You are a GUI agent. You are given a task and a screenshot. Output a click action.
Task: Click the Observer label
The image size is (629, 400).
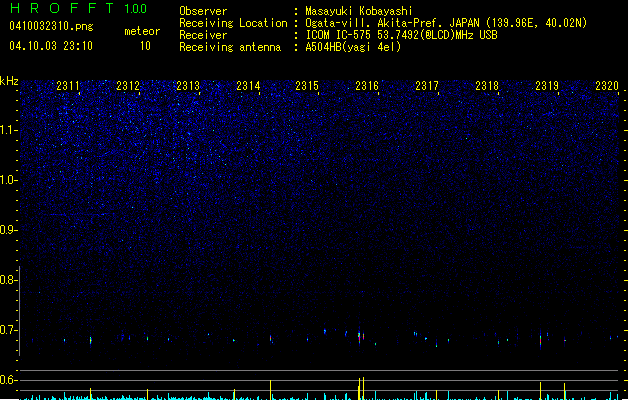pyautogui.click(x=203, y=11)
